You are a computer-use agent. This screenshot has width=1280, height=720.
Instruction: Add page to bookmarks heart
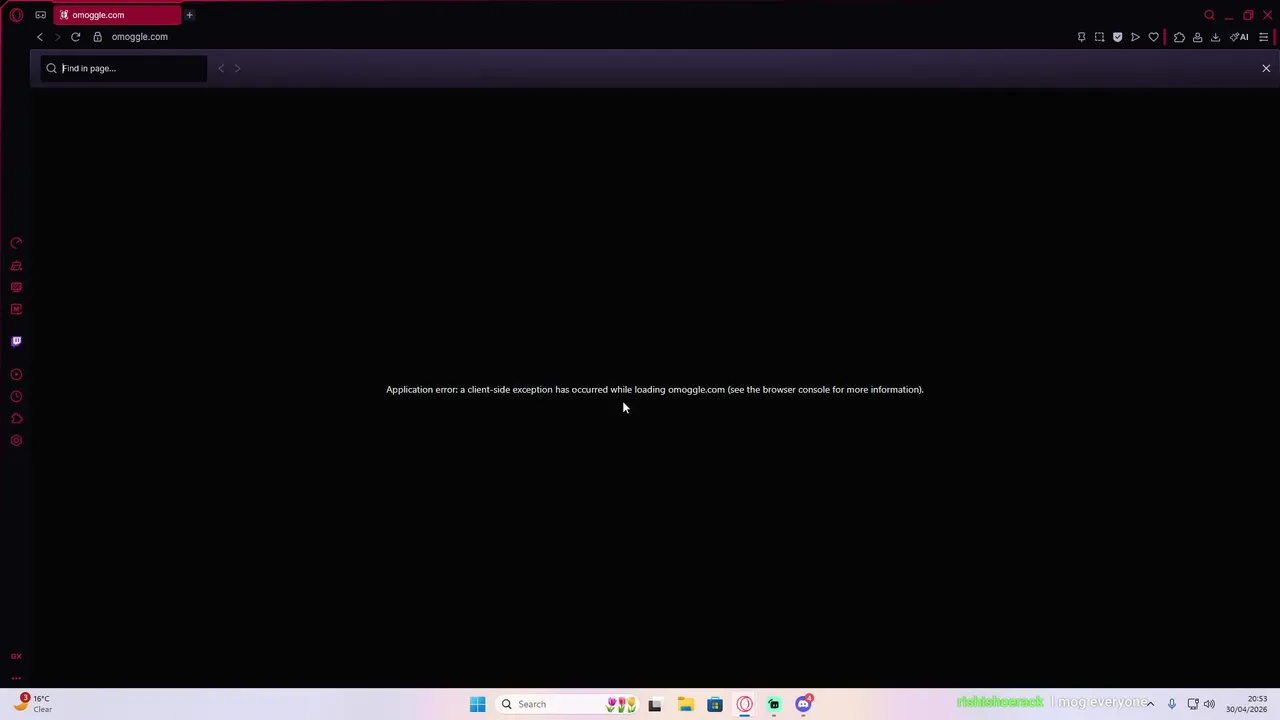[1153, 37]
